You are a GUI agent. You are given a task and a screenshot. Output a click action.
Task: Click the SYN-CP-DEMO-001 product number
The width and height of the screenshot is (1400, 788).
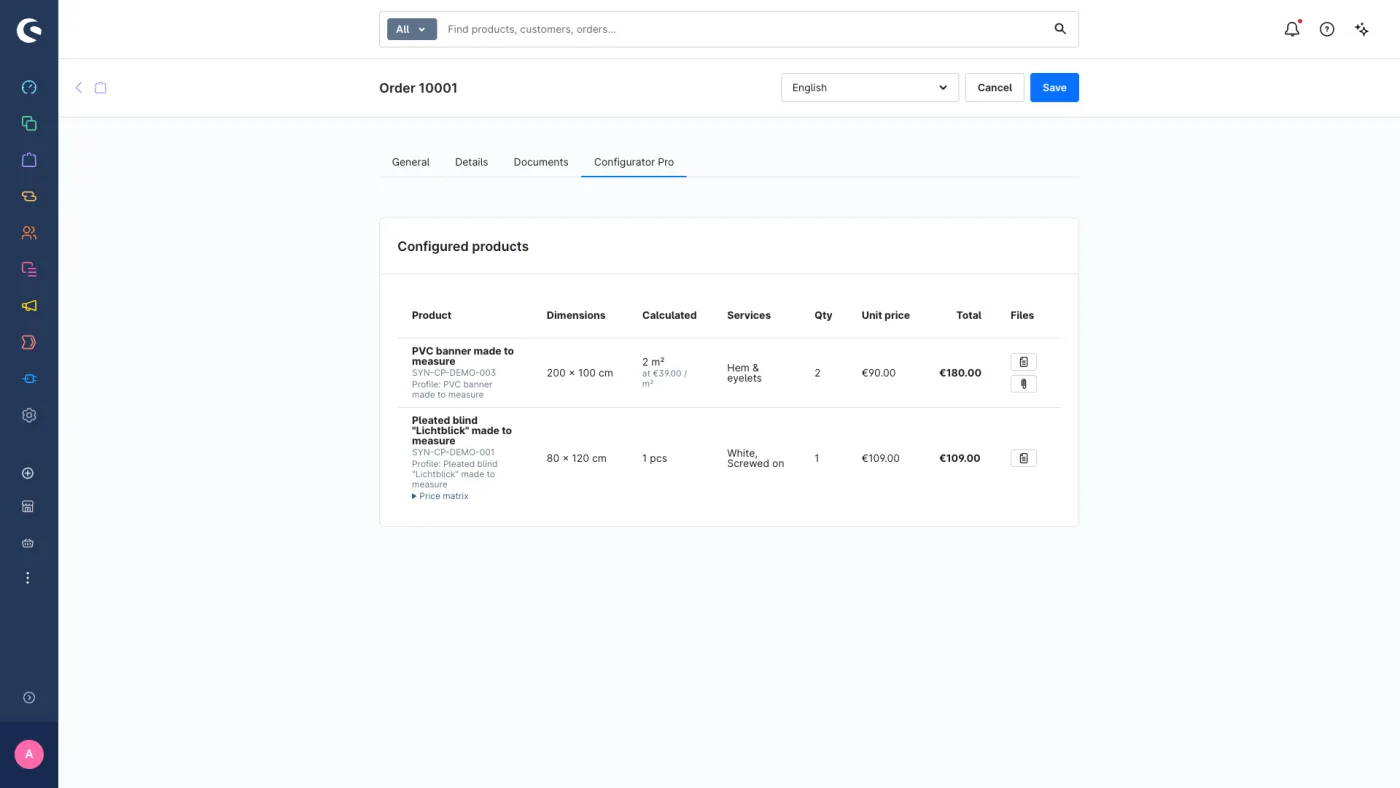point(453,452)
